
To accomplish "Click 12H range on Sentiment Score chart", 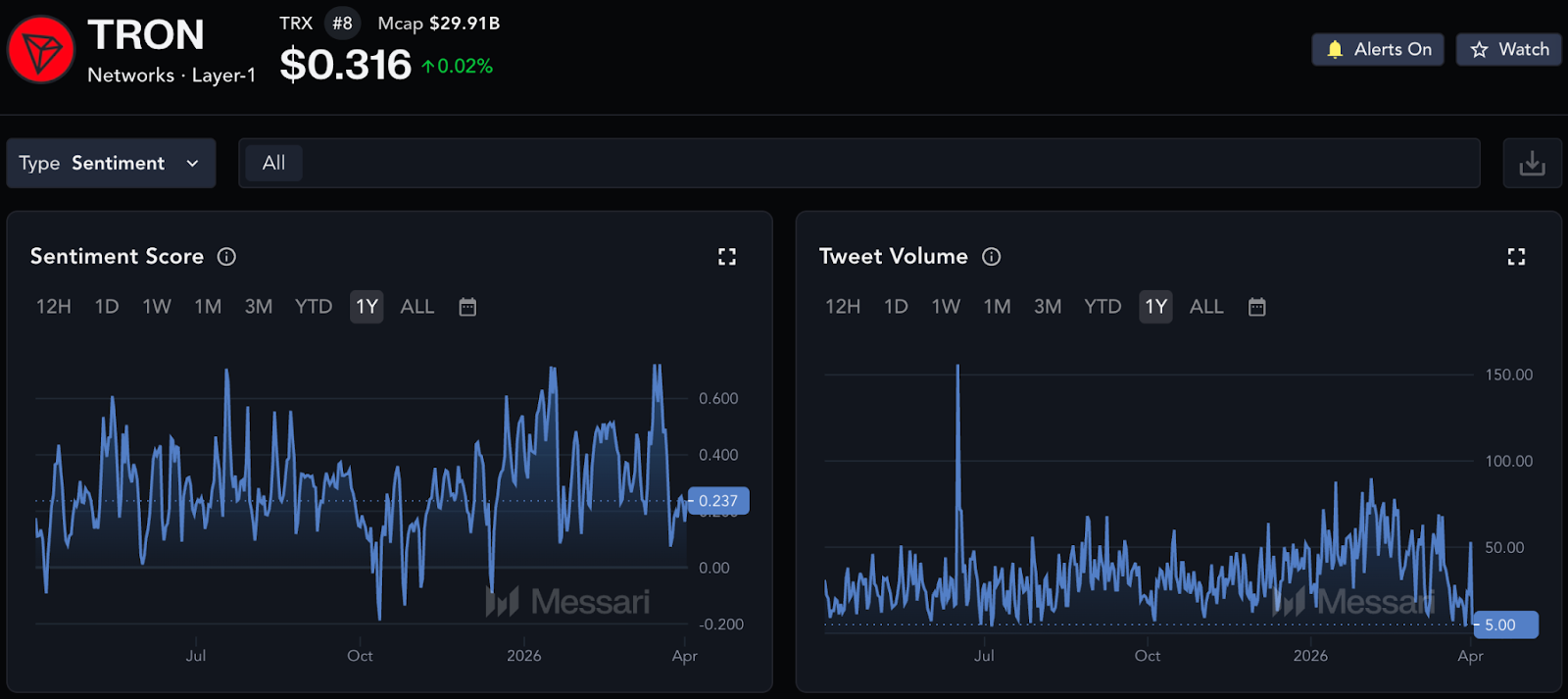I will coord(54,307).
